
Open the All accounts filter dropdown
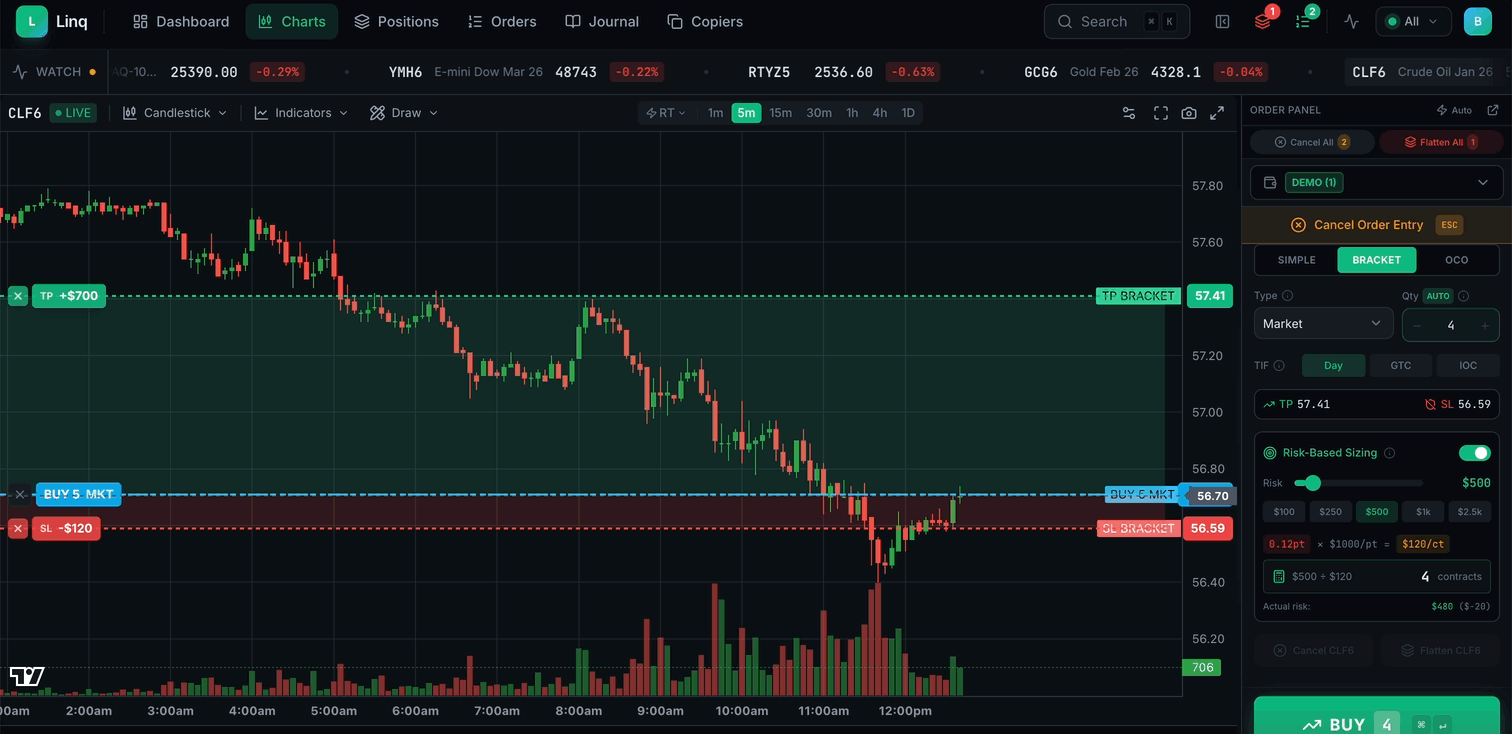[1413, 21]
